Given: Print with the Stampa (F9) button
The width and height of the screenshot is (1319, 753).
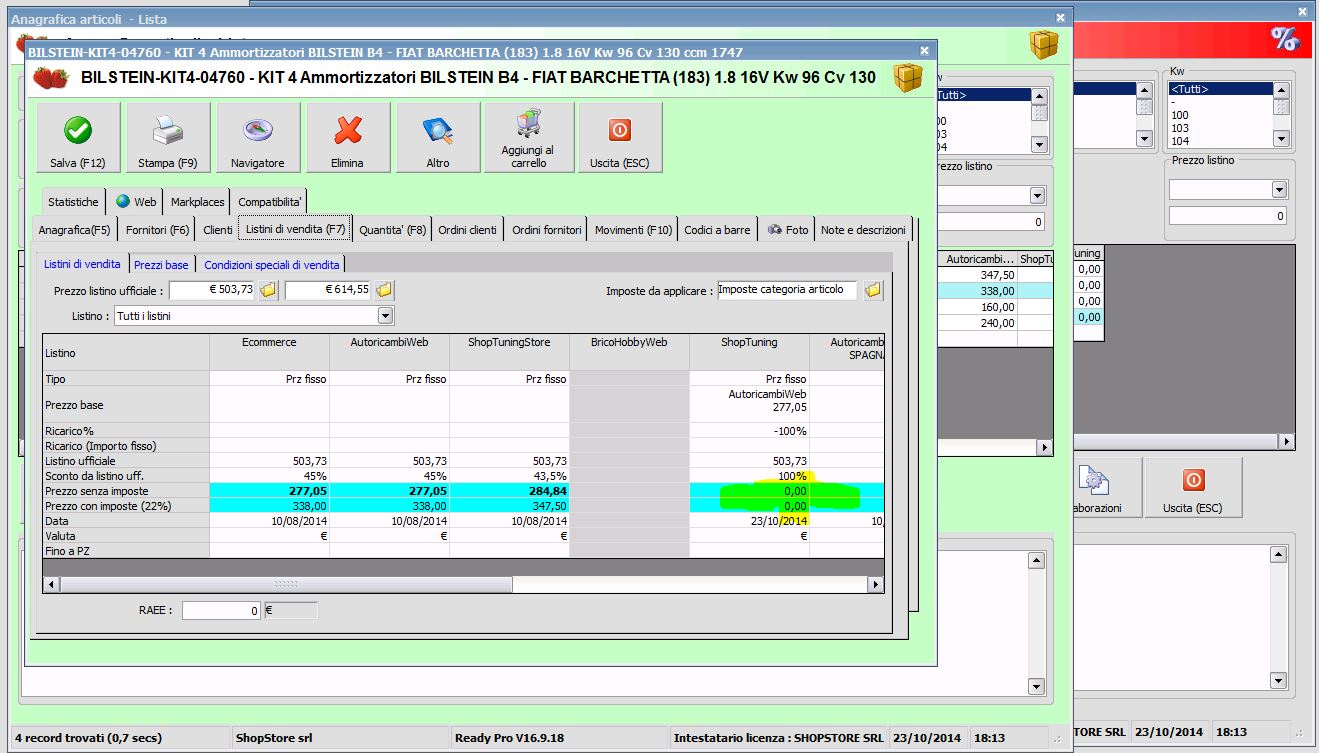Looking at the screenshot, I should click(x=168, y=138).
